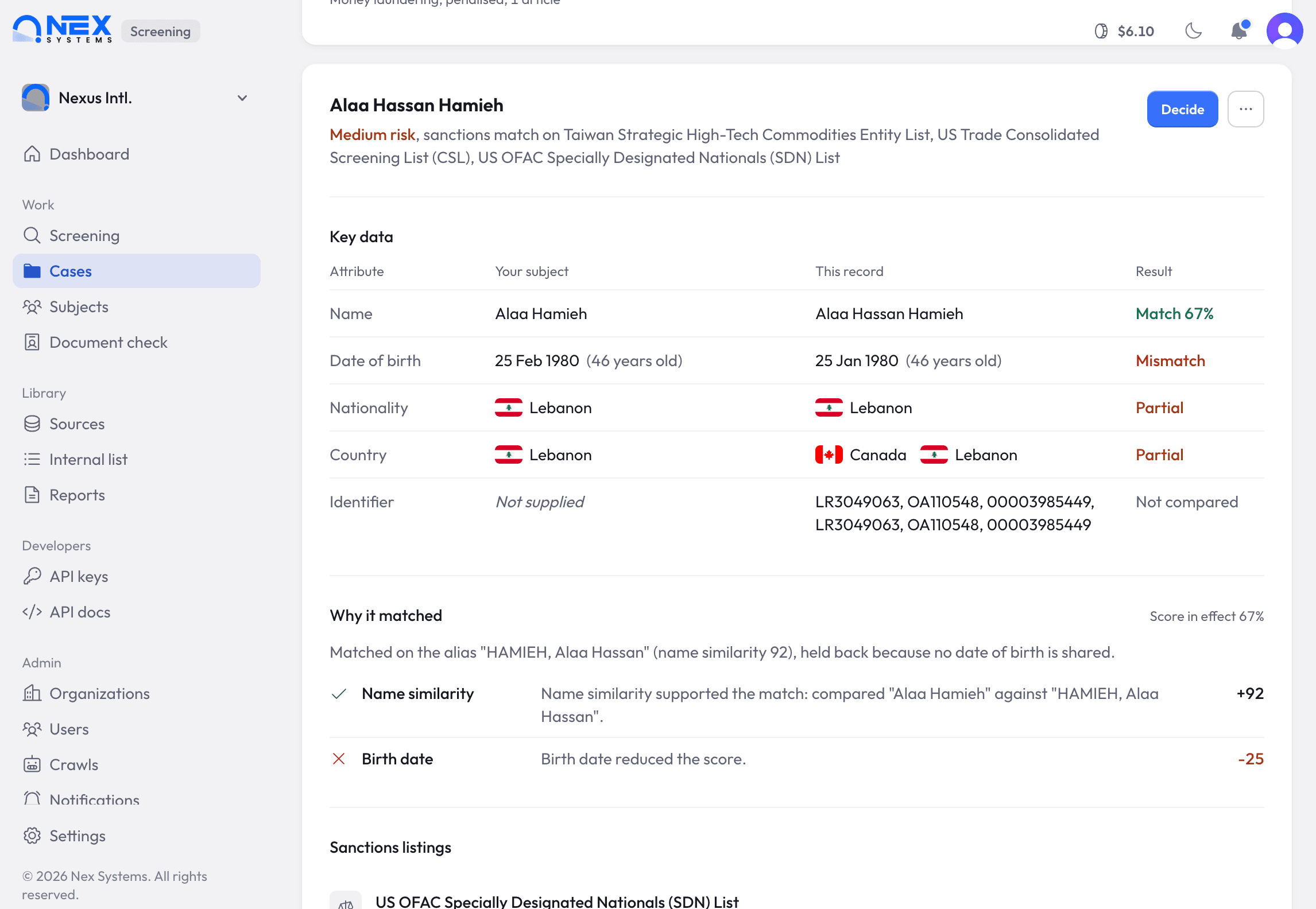This screenshot has width=1316, height=909.
Task: Open Sources database icon
Action: click(x=32, y=424)
